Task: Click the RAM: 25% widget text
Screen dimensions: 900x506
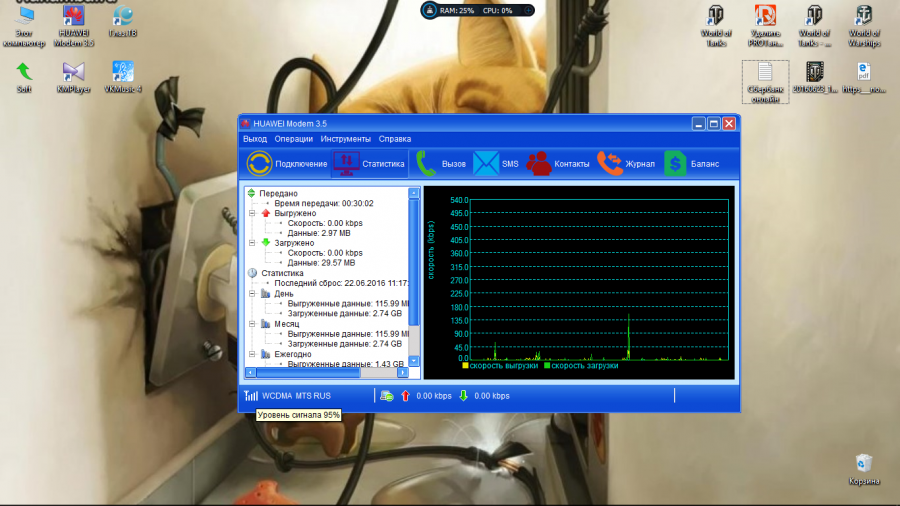Action: pyautogui.click(x=457, y=10)
